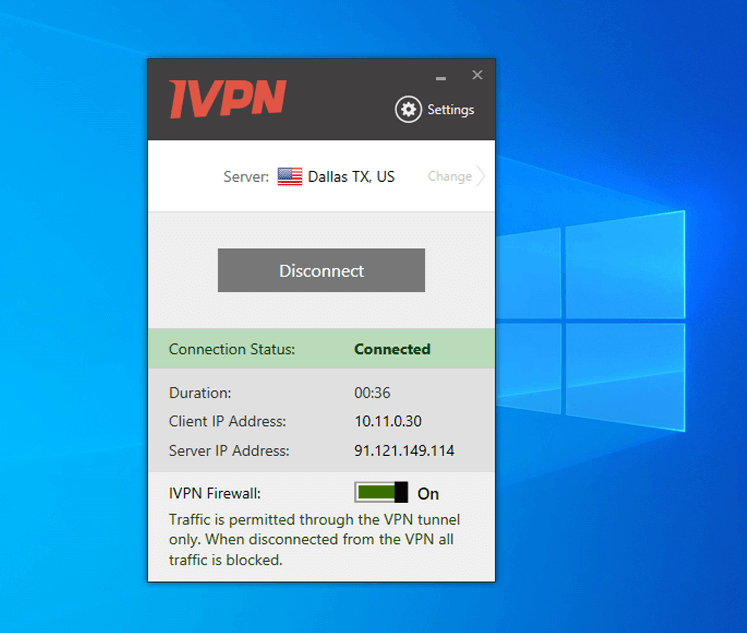The height and width of the screenshot is (633, 747).
Task: Click the duration value 00:36
Action: [x=372, y=393]
